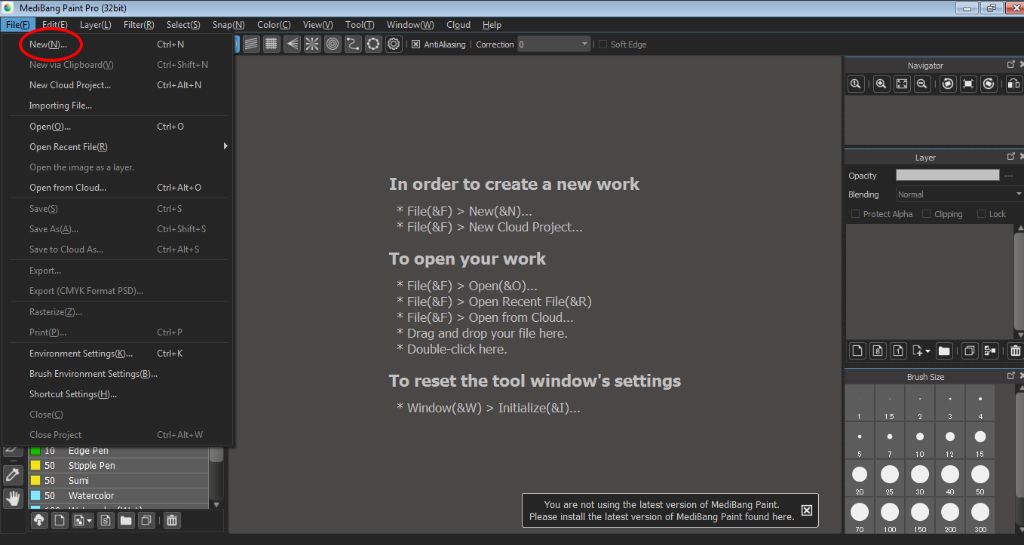Image resolution: width=1024 pixels, height=545 pixels.
Task: Choose New Cloud Project menu item
Action: [119, 85]
